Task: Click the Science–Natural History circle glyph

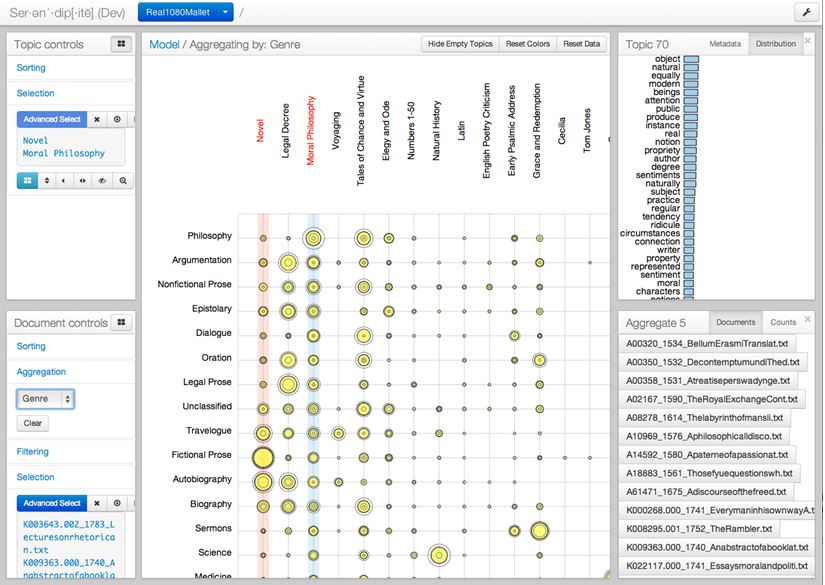Action: 439,555
